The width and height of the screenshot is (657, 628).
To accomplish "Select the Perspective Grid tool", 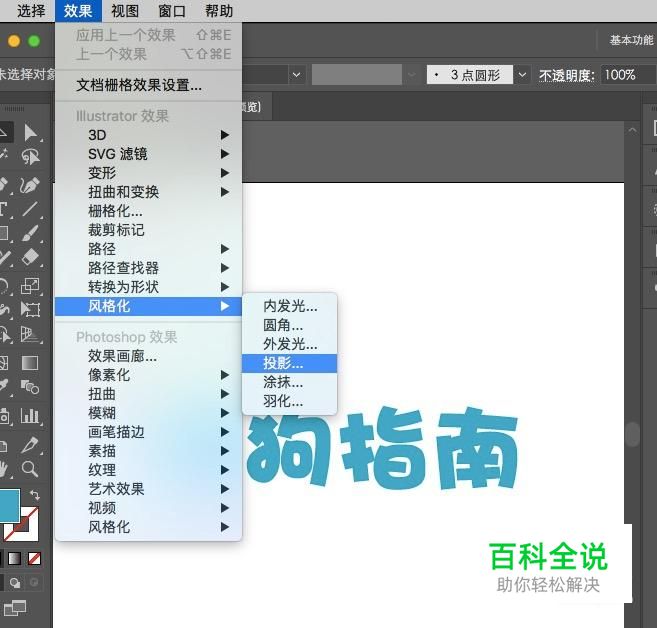I will [30, 335].
